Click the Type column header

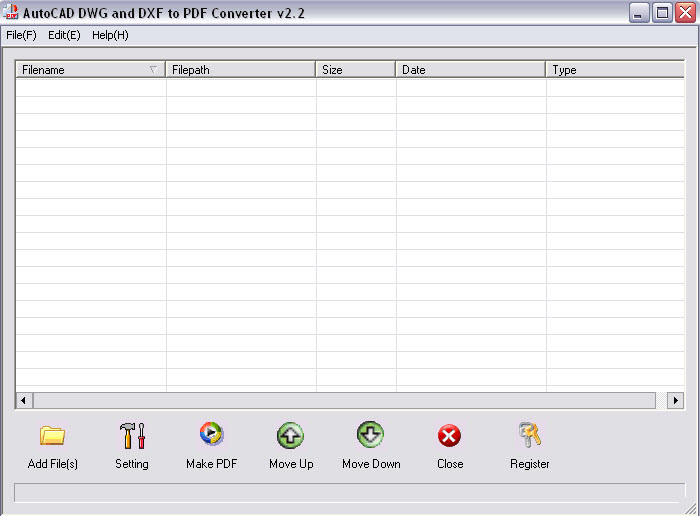[615, 70]
